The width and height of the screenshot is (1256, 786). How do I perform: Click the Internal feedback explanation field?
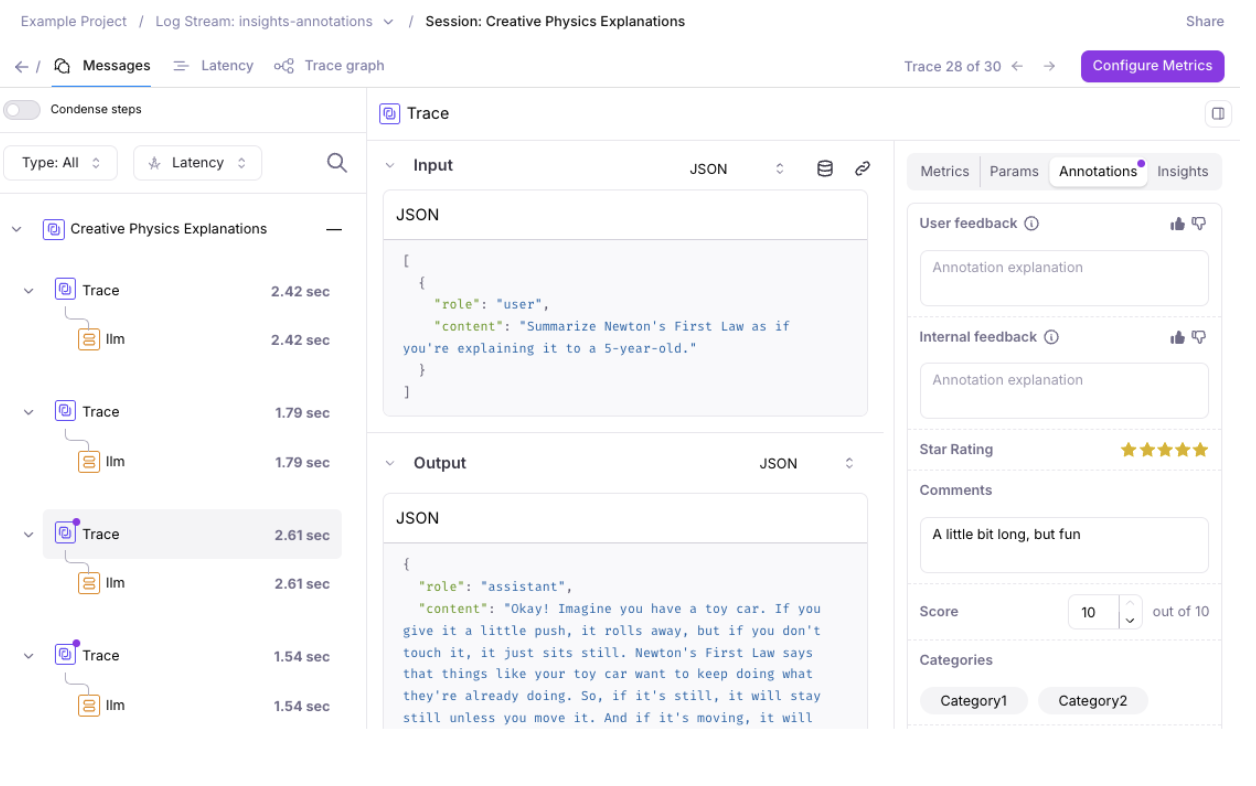pos(1064,390)
